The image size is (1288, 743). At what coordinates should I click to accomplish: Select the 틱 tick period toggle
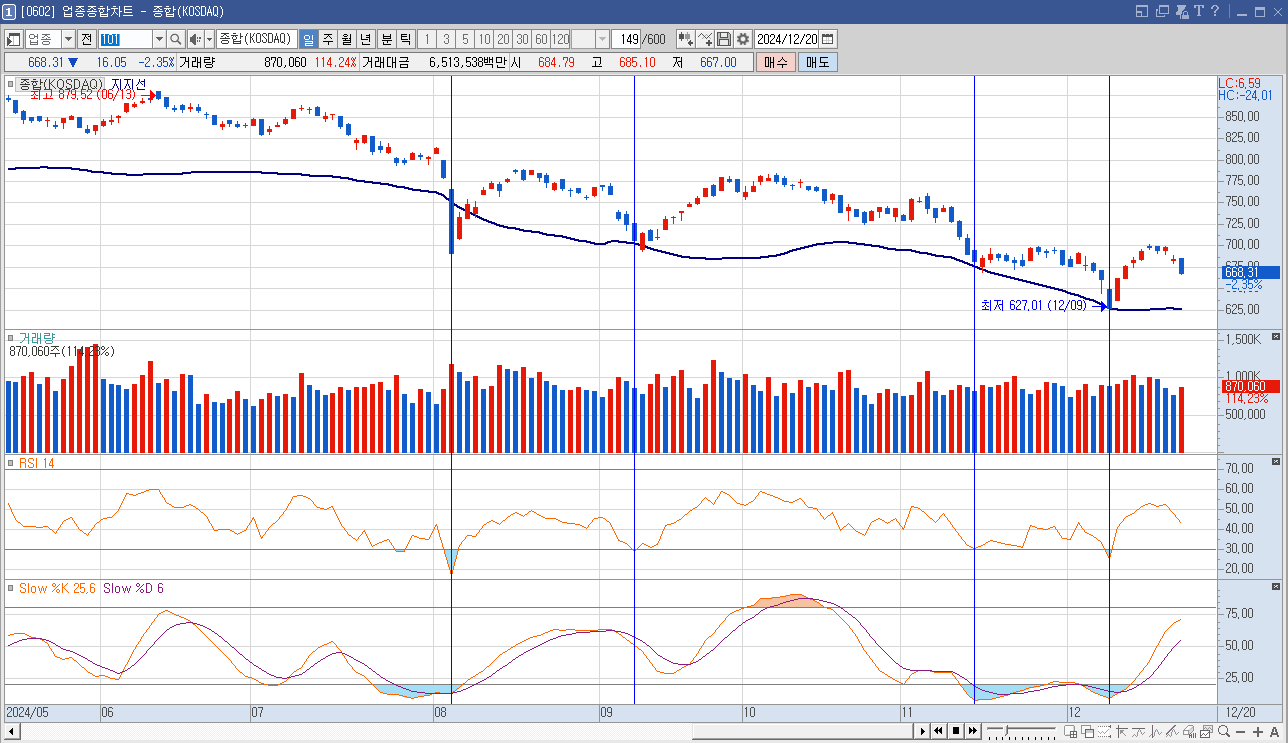(x=406, y=39)
